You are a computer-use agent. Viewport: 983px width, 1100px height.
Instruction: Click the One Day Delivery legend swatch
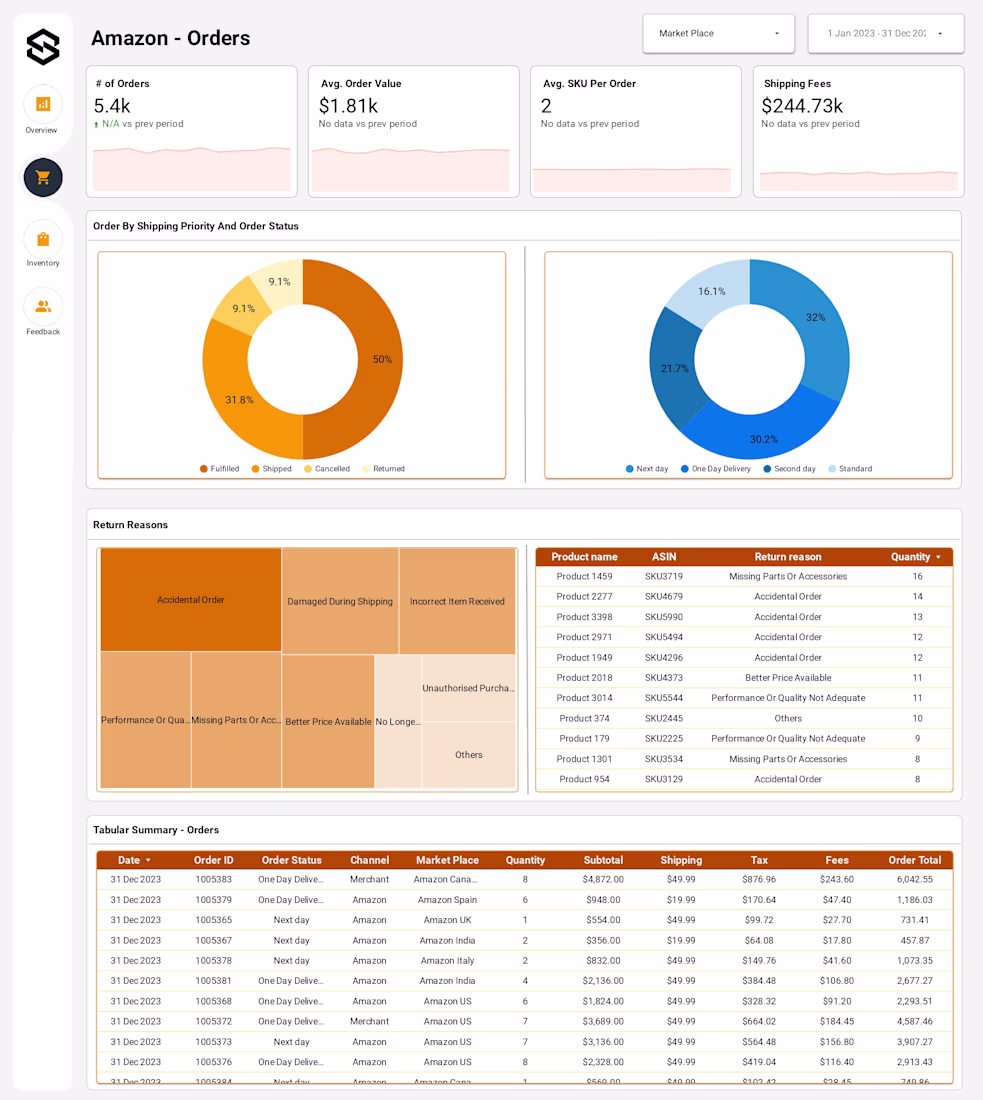[x=685, y=469]
